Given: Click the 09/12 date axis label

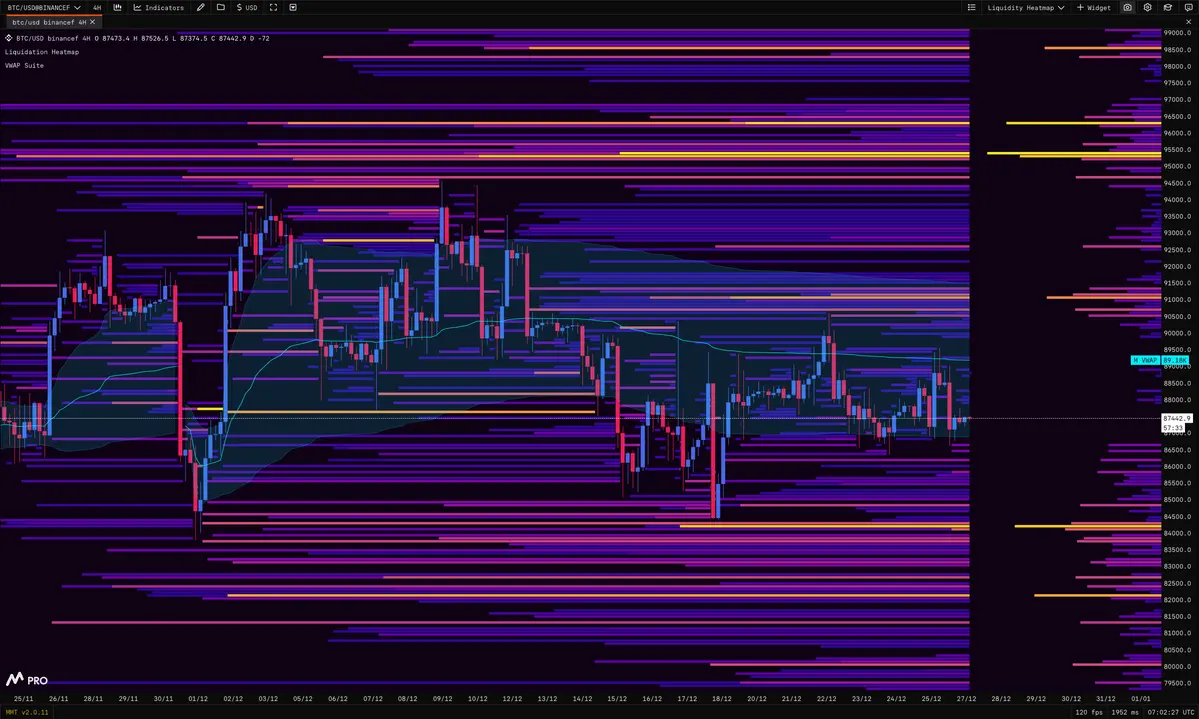Looking at the screenshot, I should 443,698.
